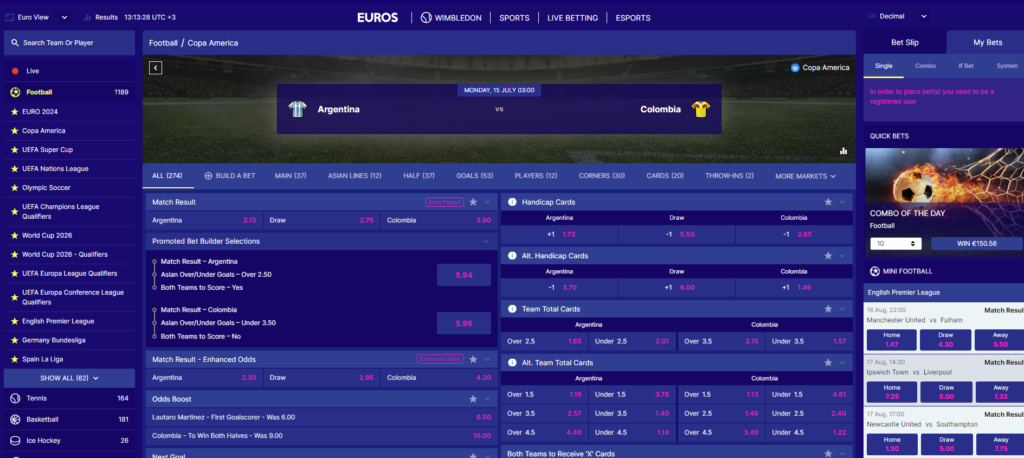Open the LIVE BETTING menu
The width and height of the screenshot is (1024, 458).
[572, 18]
